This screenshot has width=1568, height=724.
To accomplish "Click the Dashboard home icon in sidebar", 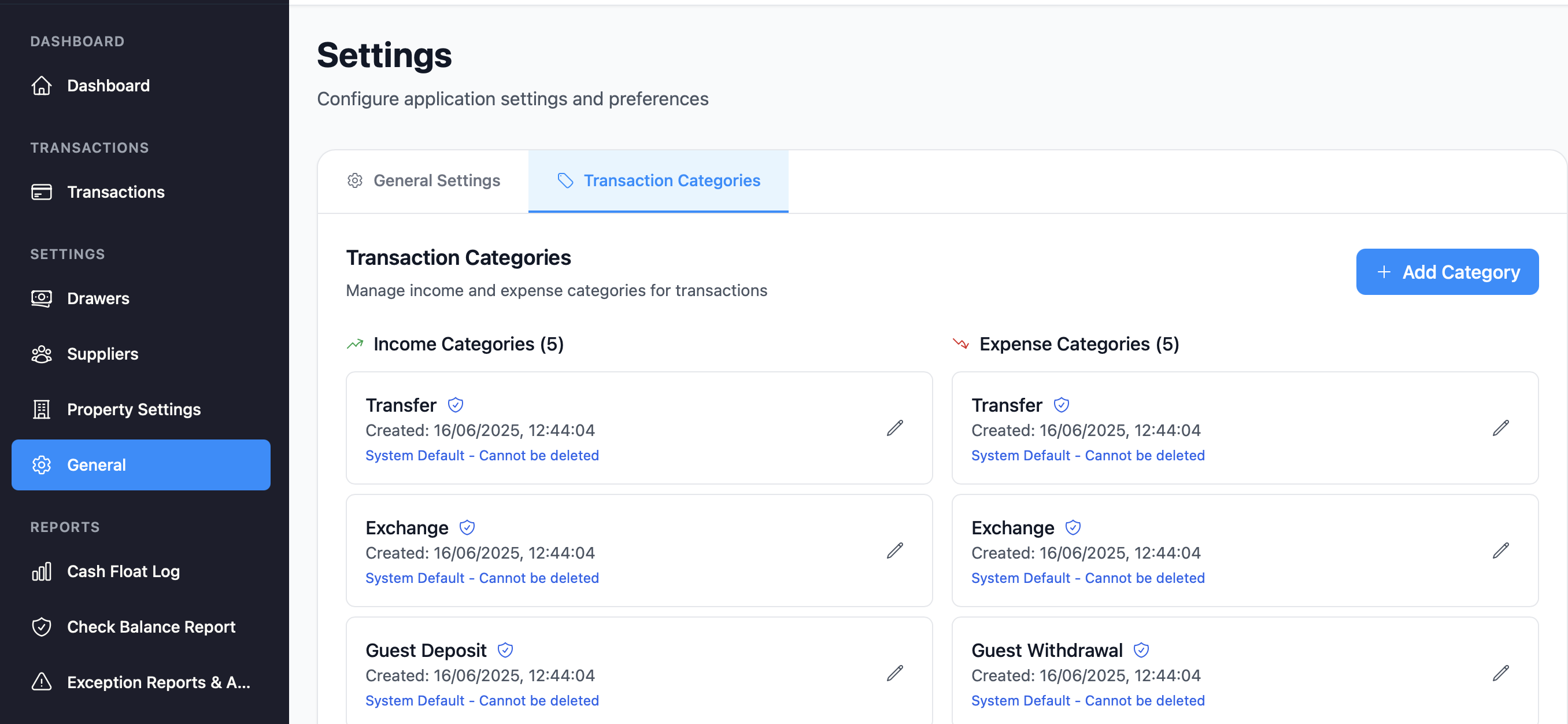I will point(42,86).
